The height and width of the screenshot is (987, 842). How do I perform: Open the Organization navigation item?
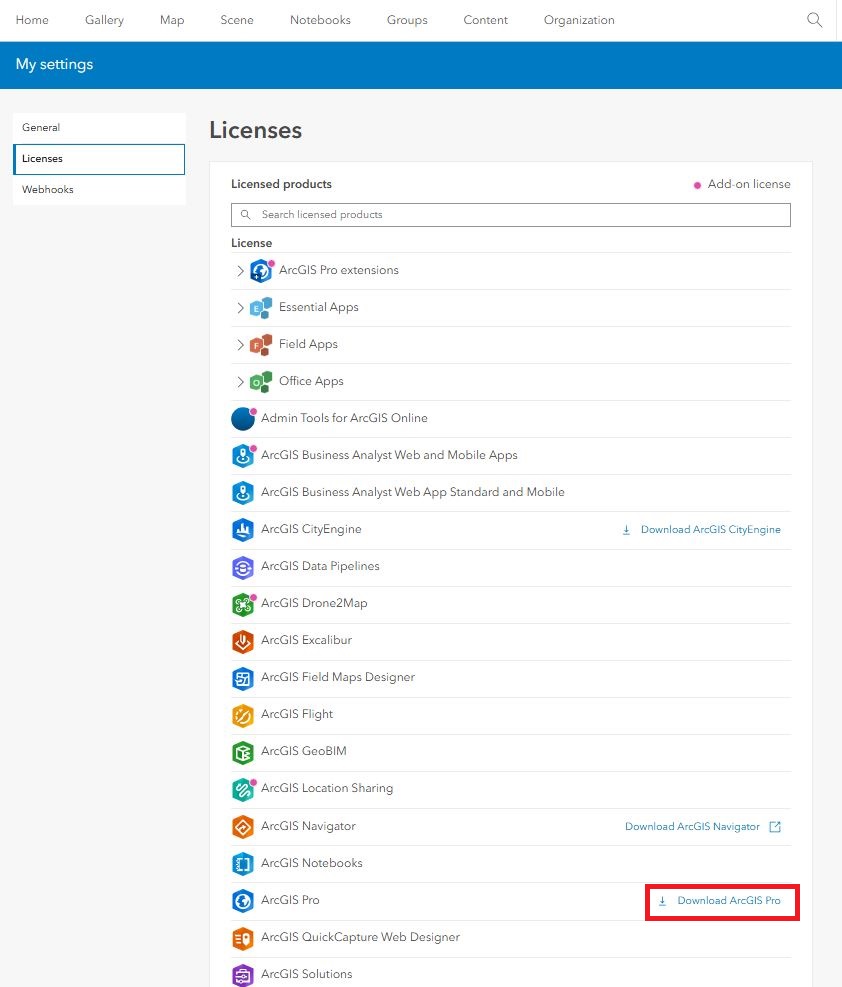click(579, 20)
